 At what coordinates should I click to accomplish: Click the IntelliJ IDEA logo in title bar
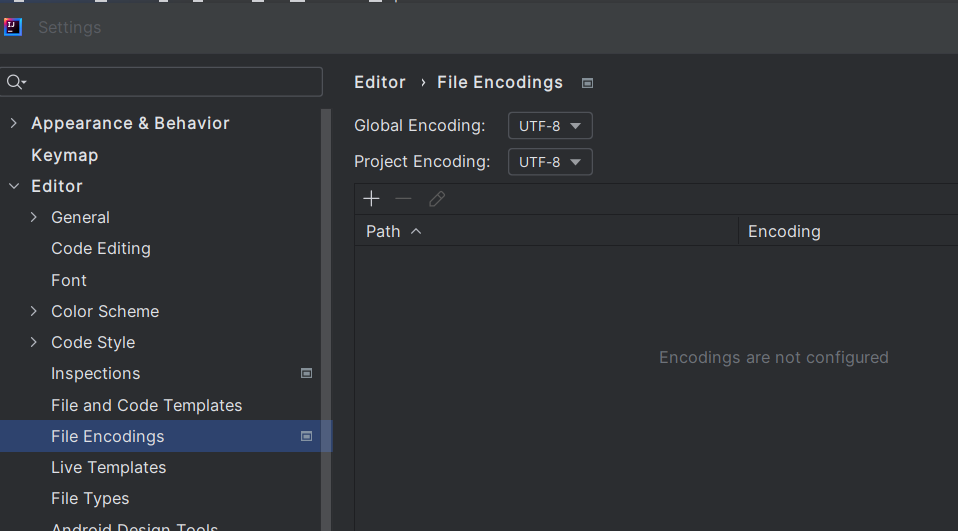[x=13, y=27]
